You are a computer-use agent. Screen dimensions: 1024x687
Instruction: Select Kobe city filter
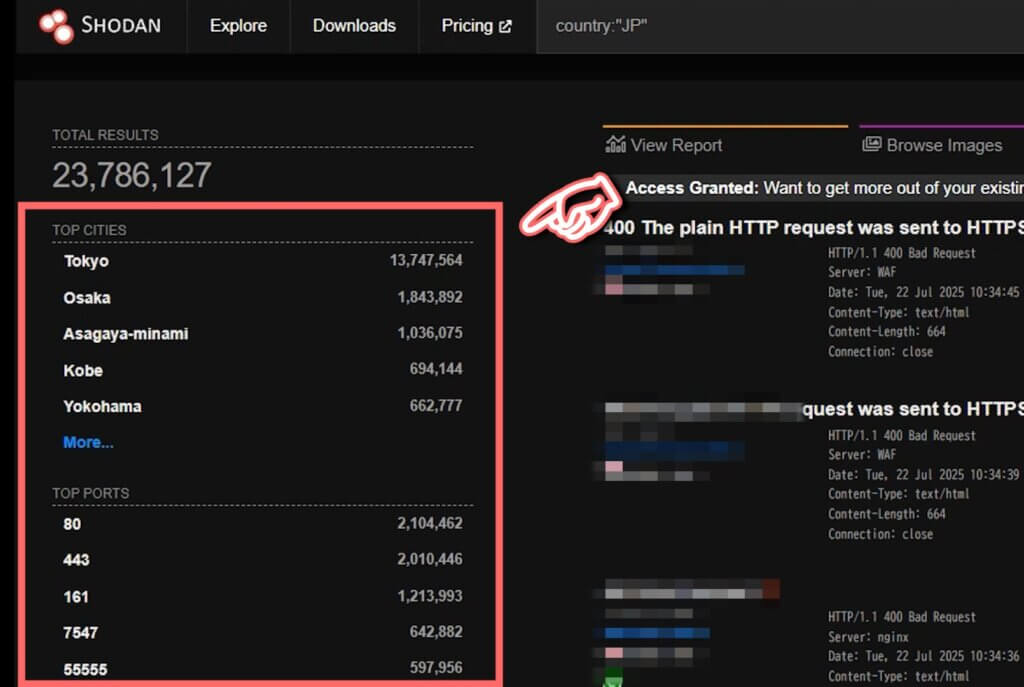pyautogui.click(x=83, y=370)
